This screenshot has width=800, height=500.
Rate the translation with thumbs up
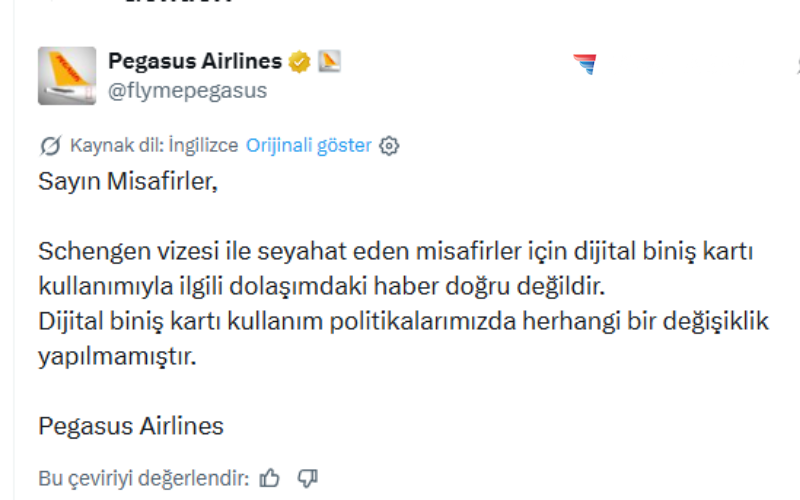click(269, 478)
